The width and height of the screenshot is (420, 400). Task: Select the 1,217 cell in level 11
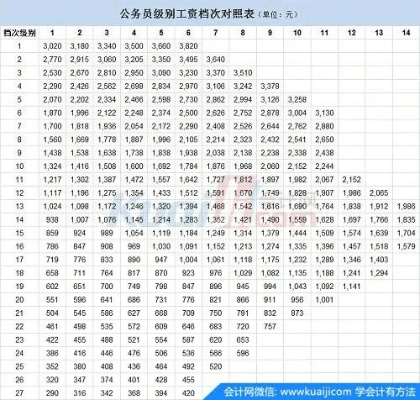click(x=52, y=180)
